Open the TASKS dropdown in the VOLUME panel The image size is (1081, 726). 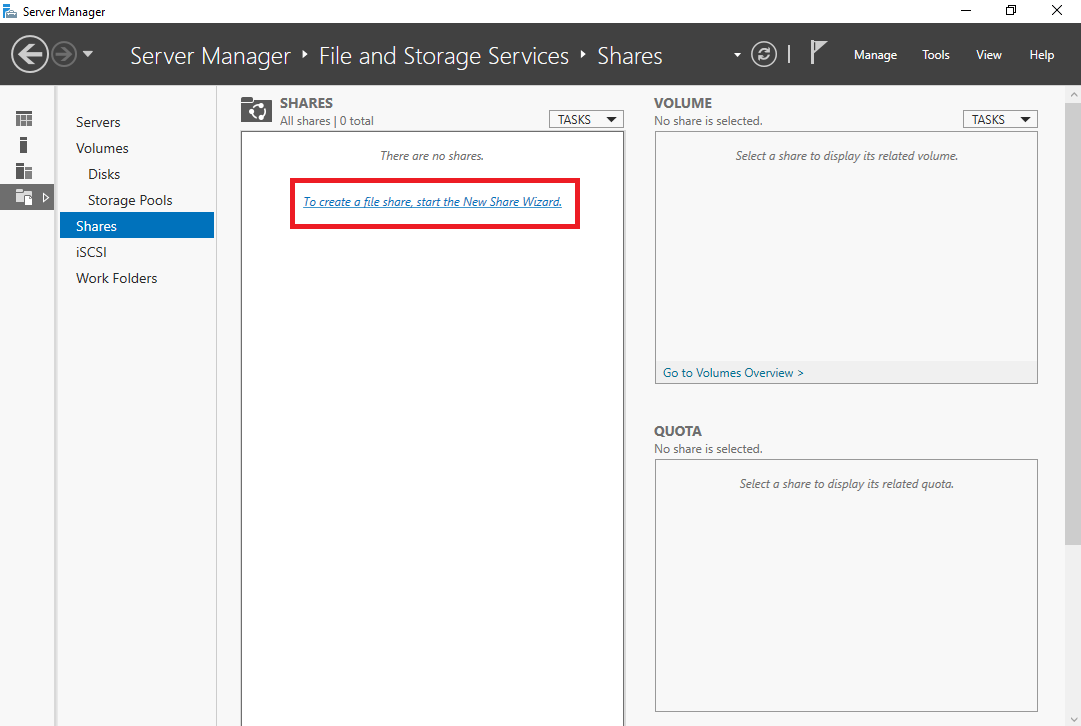click(1000, 118)
